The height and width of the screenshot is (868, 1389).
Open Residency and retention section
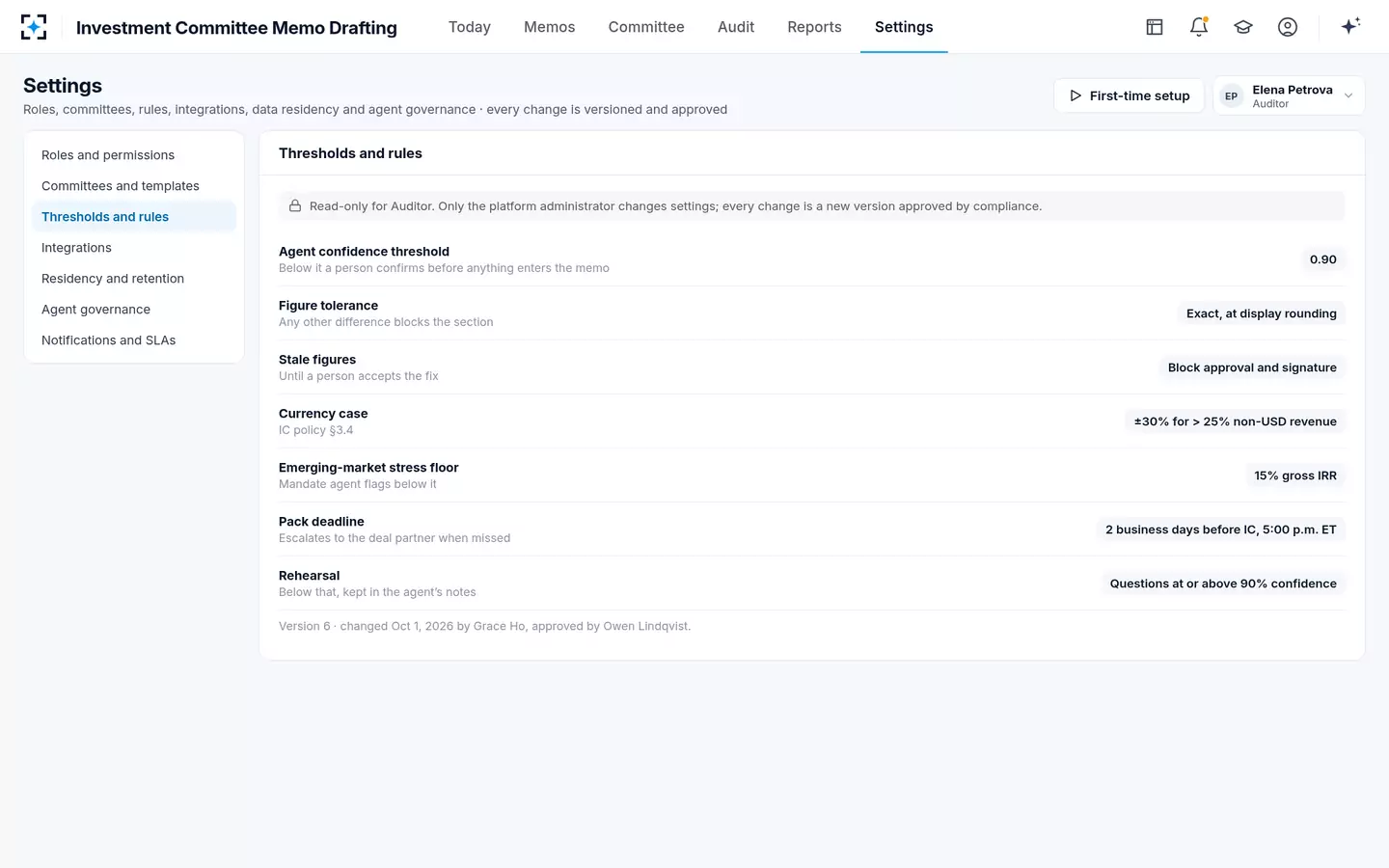click(134, 279)
